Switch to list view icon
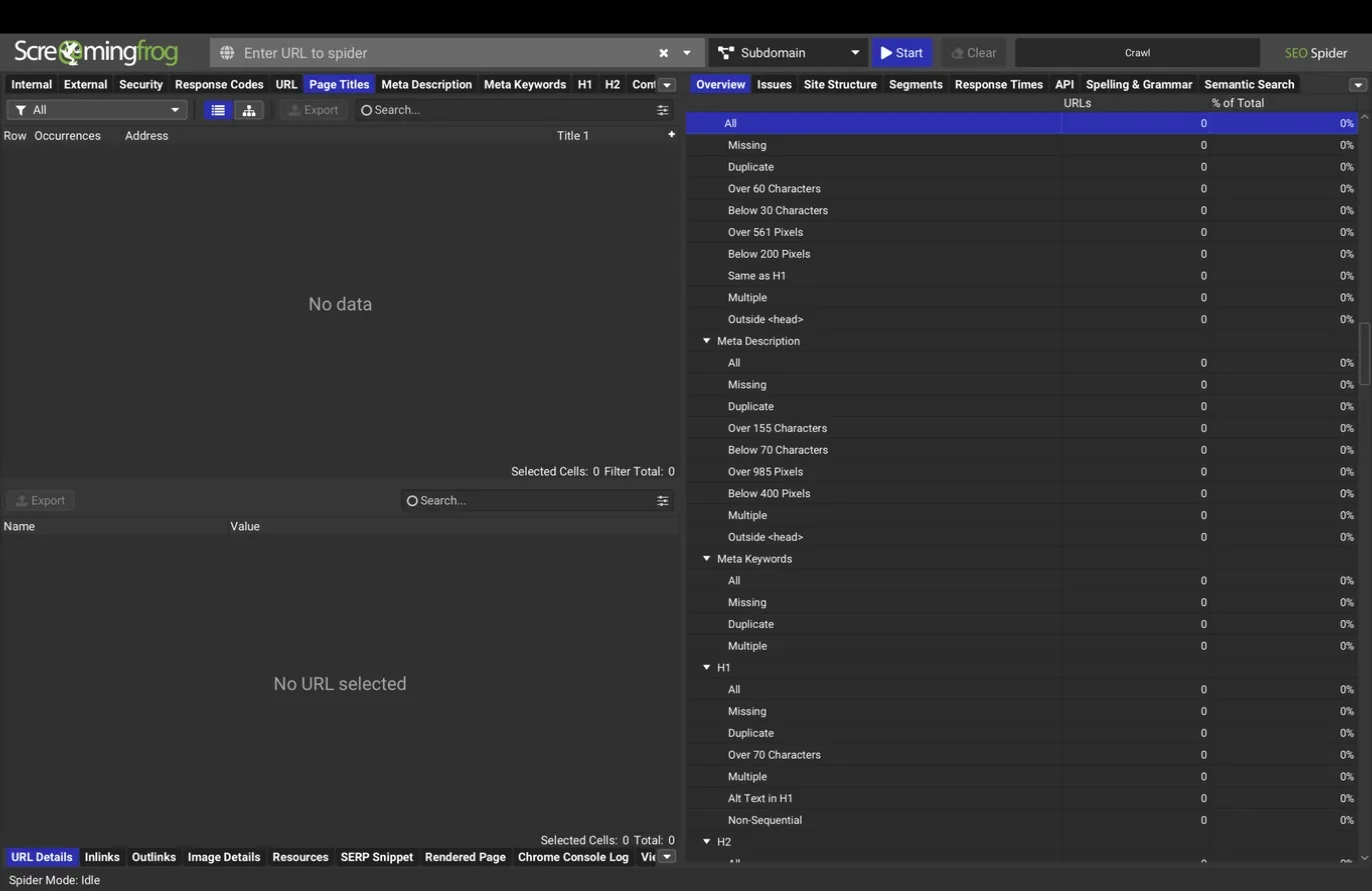Screen dimensions: 1372x891 (218, 110)
